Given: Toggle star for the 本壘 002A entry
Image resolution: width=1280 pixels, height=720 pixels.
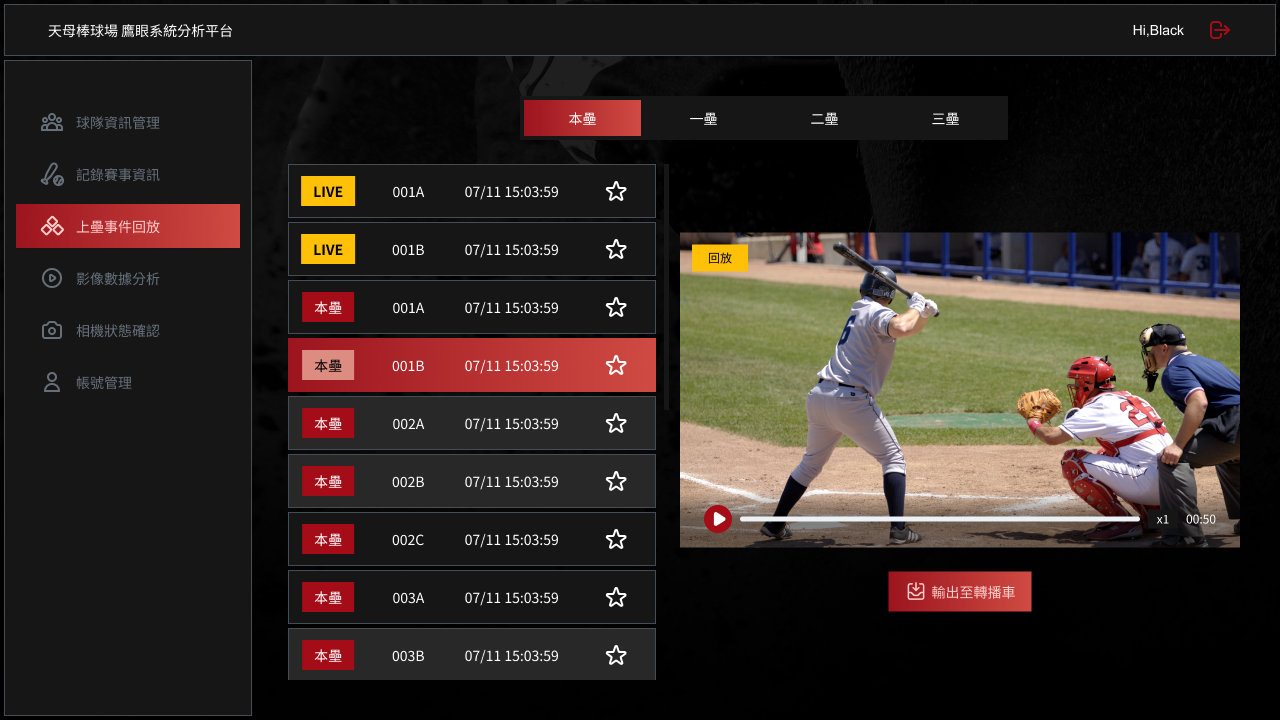Looking at the screenshot, I should click(616, 424).
